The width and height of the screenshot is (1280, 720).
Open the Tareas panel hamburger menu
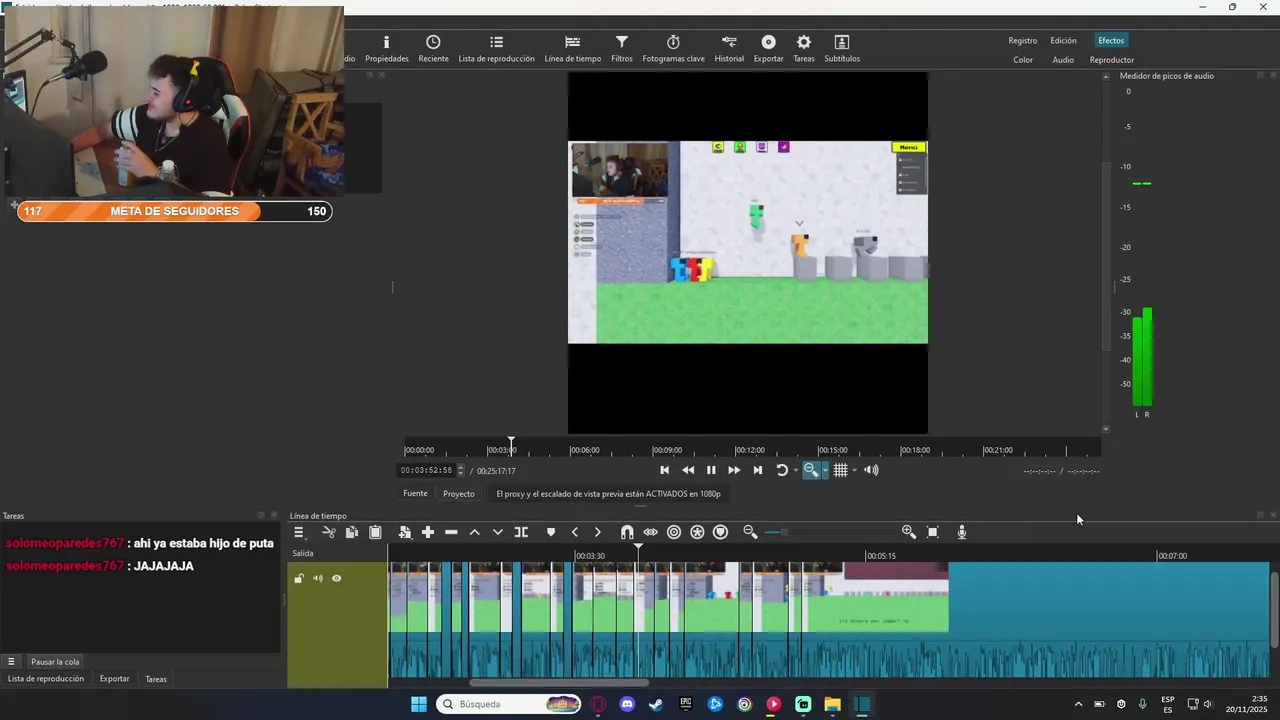click(11, 662)
